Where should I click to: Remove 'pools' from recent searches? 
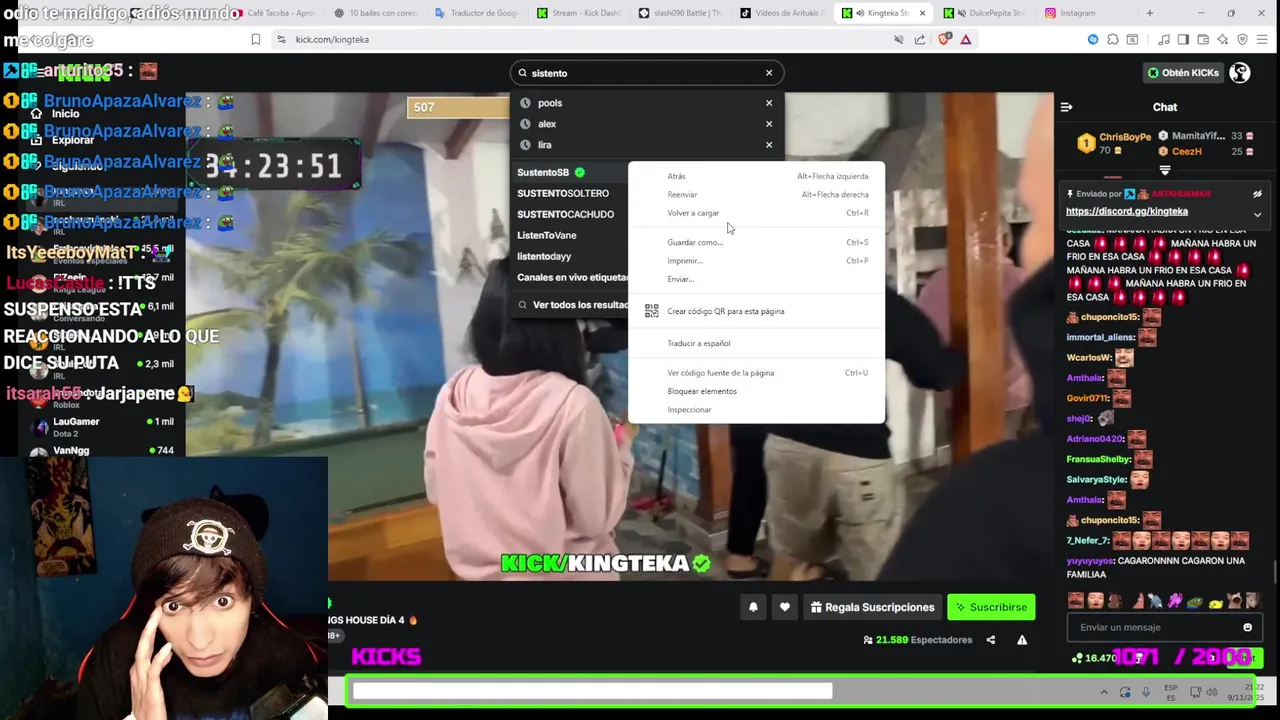(x=769, y=103)
